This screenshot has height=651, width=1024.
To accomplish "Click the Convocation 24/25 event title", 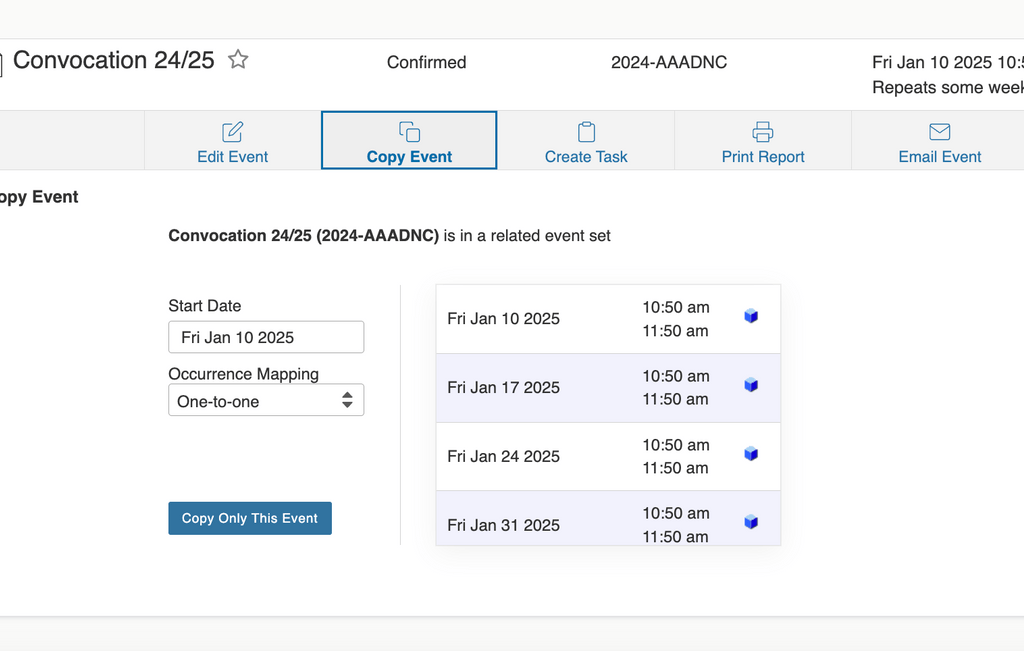I will 114,60.
